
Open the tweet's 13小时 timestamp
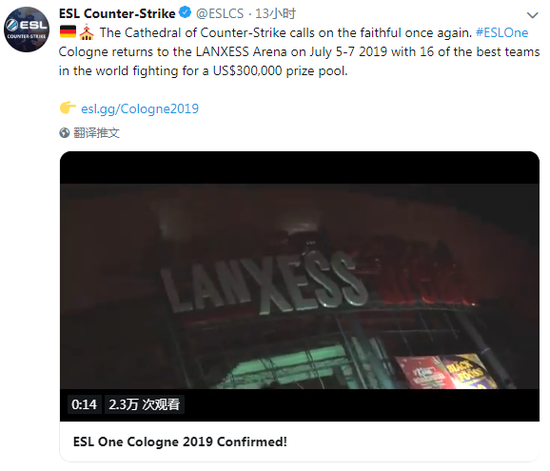click(275, 14)
